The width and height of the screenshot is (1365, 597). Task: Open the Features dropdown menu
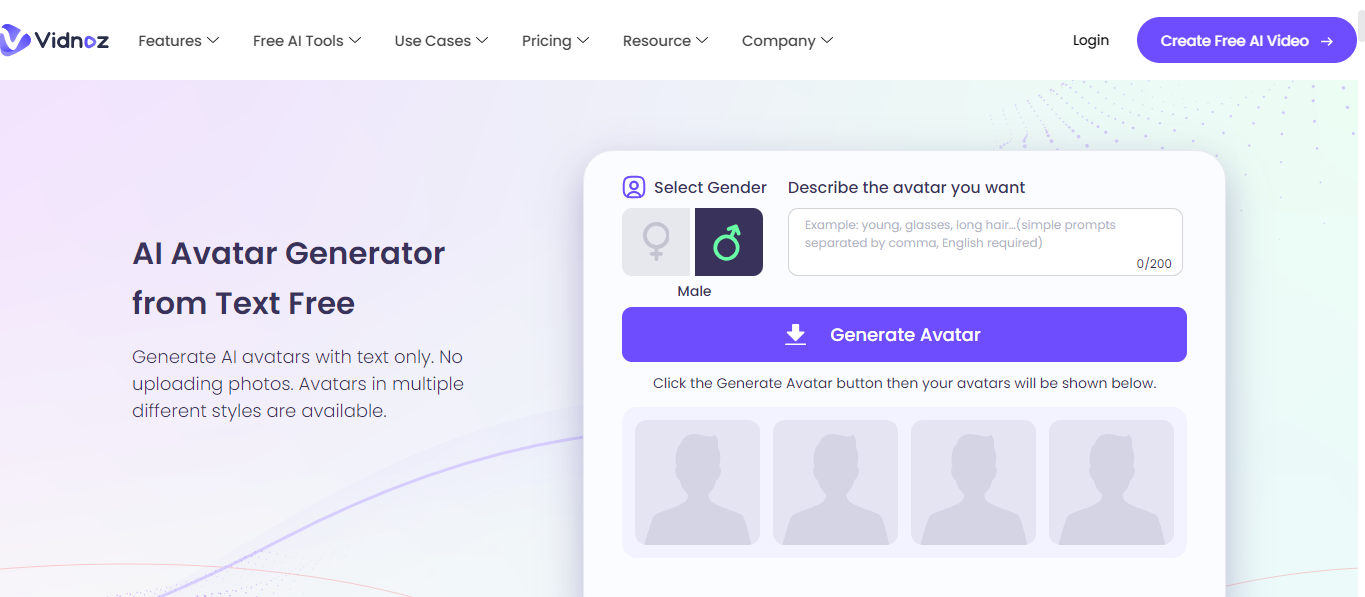click(x=178, y=40)
